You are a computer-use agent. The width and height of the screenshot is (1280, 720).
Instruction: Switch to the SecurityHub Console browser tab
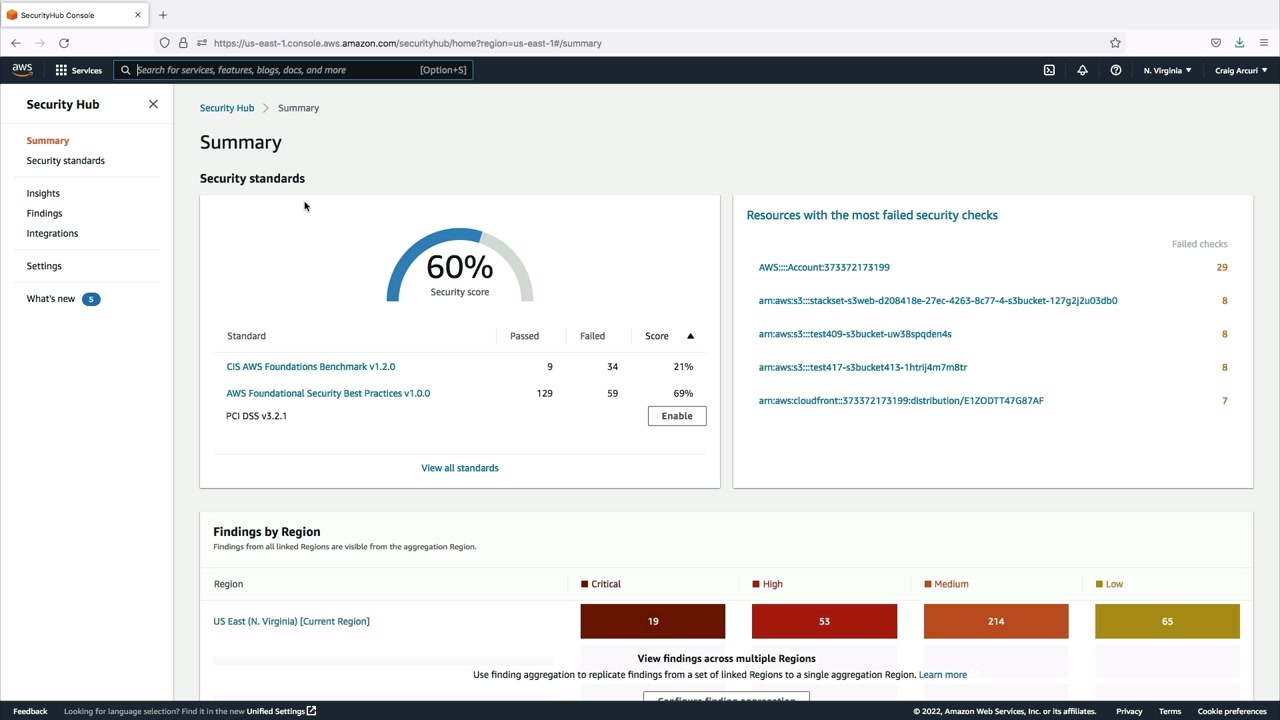click(x=75, y=15)
